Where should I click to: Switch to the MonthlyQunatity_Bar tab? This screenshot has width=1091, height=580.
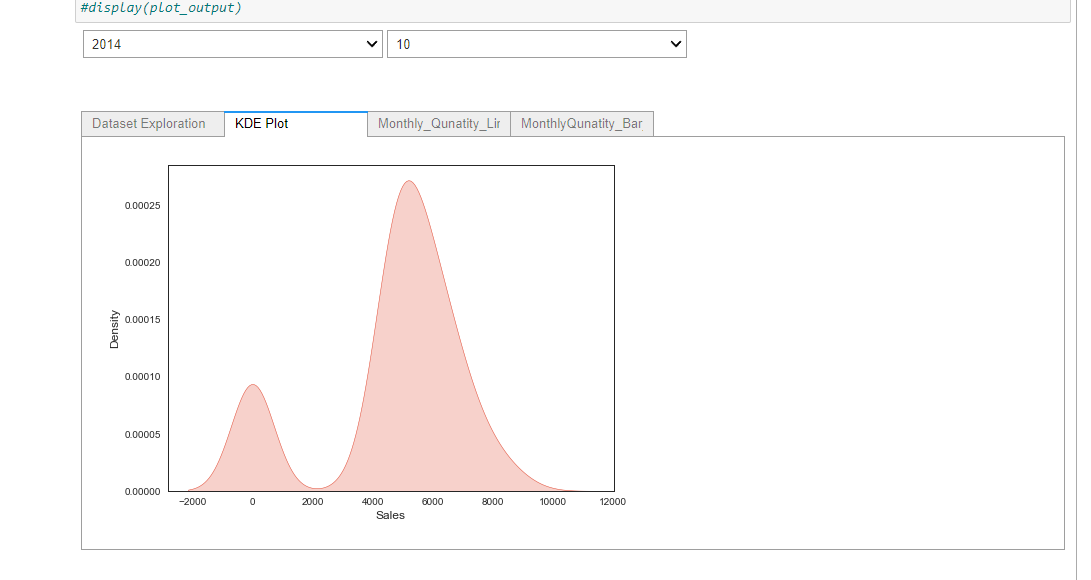point(581,123)
